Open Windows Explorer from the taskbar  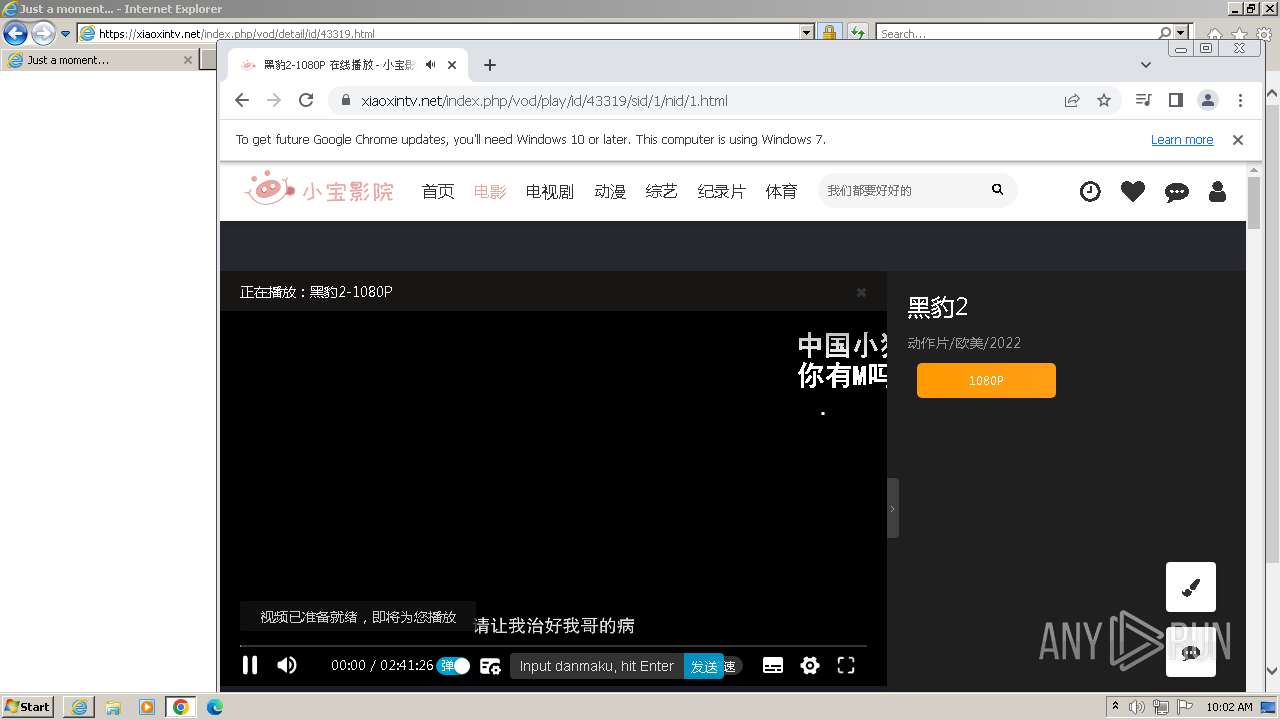point(113,707)
